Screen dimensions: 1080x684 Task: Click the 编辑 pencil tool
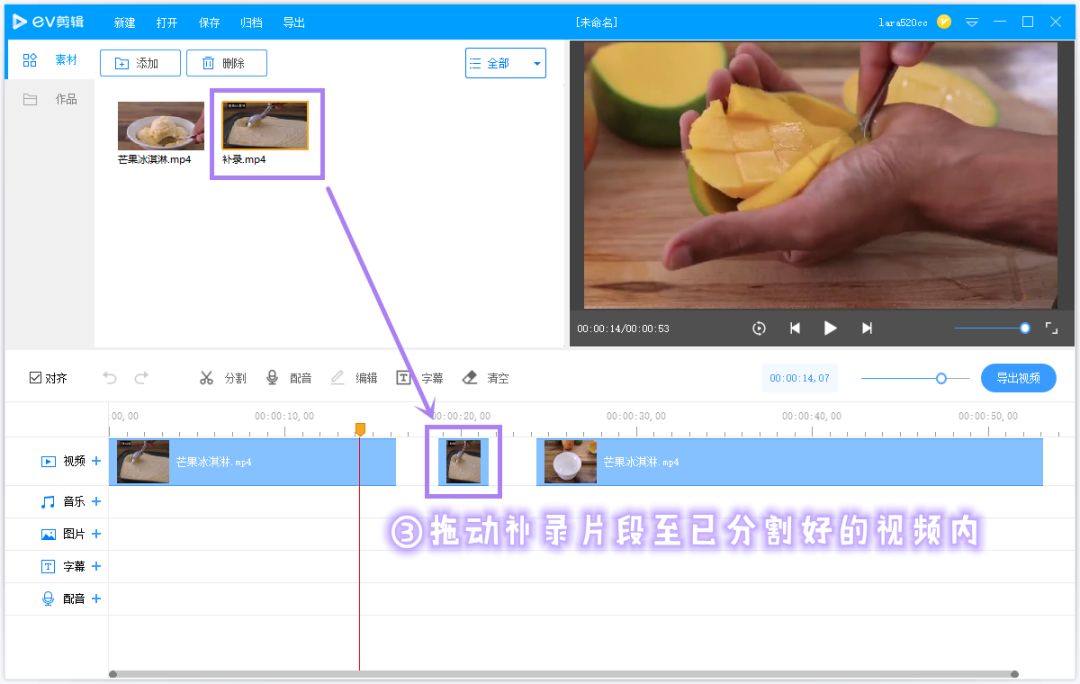[x=354, y=378]
